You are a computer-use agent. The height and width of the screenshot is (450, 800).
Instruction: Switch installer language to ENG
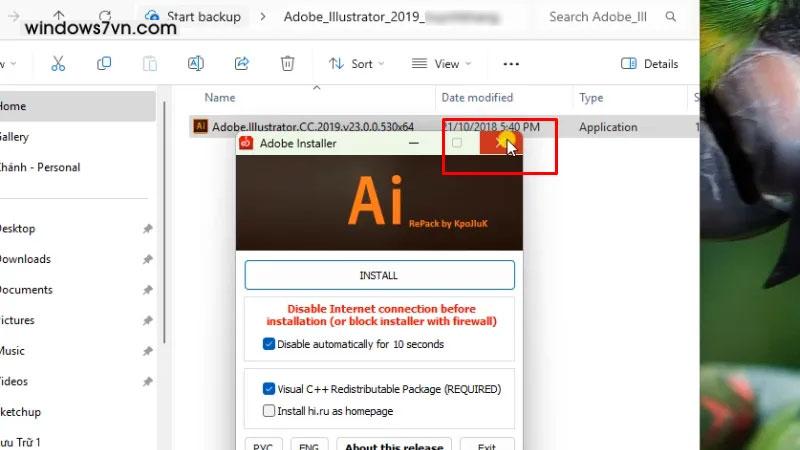tap(310, 445)
